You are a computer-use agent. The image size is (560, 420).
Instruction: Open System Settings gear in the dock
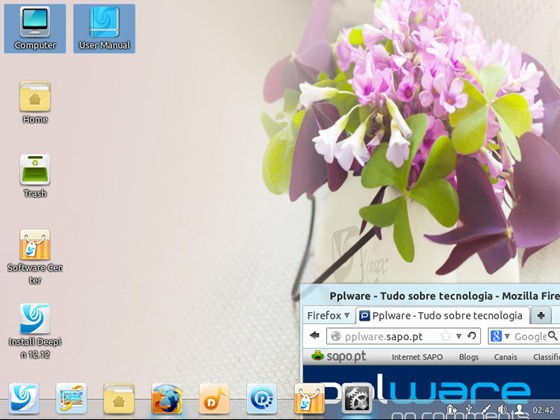tap(357, 399)
